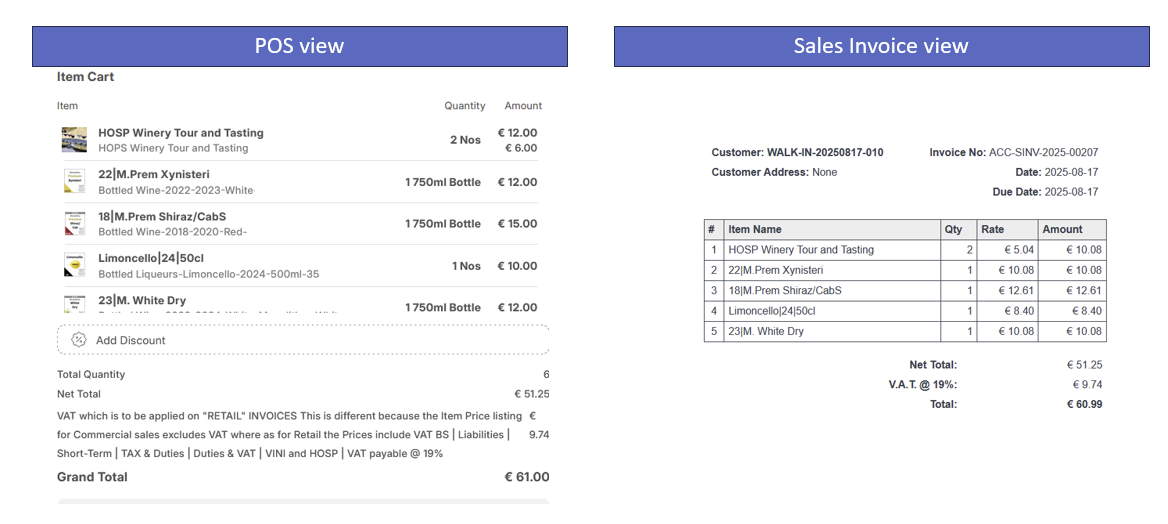Open the HOSP Winery Tour and Tasting cart item name
The image size is (1168, 524).
(x=181, y=133)
